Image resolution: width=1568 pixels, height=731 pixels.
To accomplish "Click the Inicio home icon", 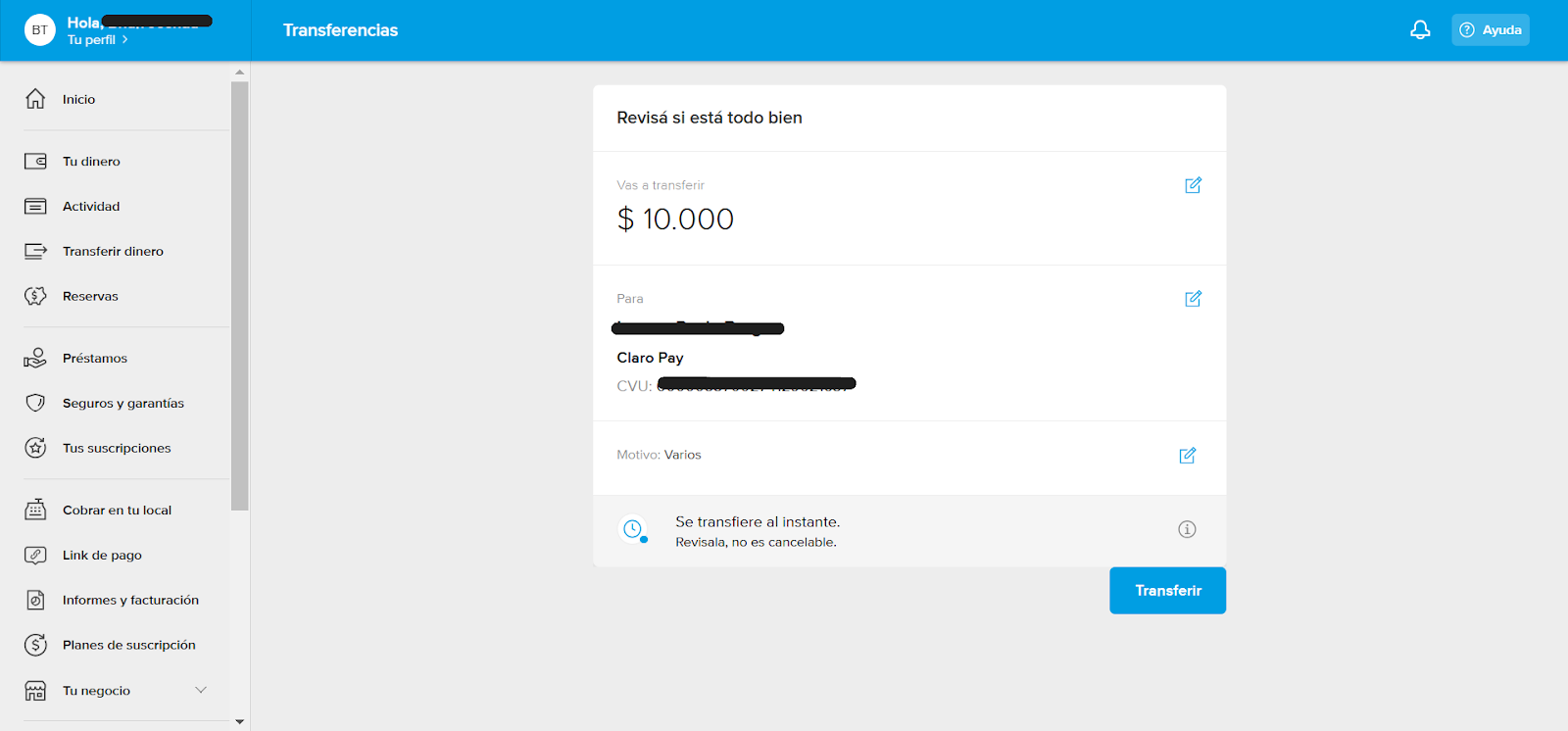I will coord(35,99).
